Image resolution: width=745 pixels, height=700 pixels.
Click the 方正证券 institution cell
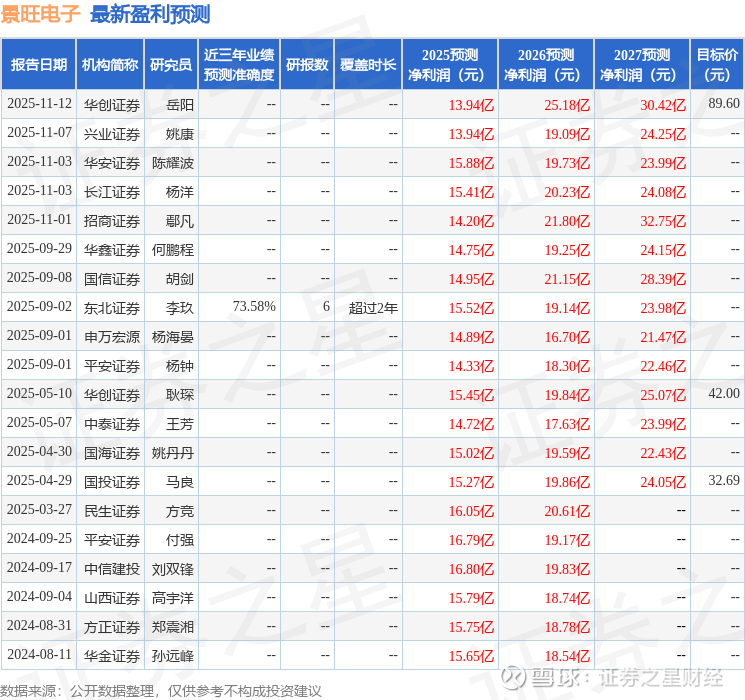[112, 627]
